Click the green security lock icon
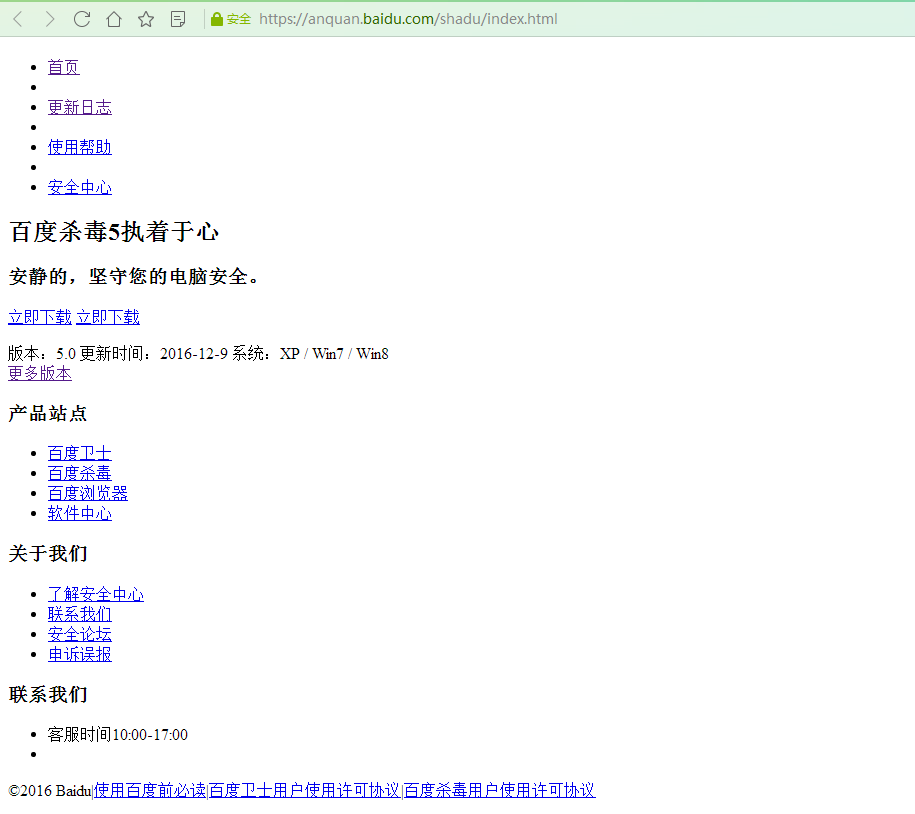The image size is (915, 814). click(x=216, y=19)
